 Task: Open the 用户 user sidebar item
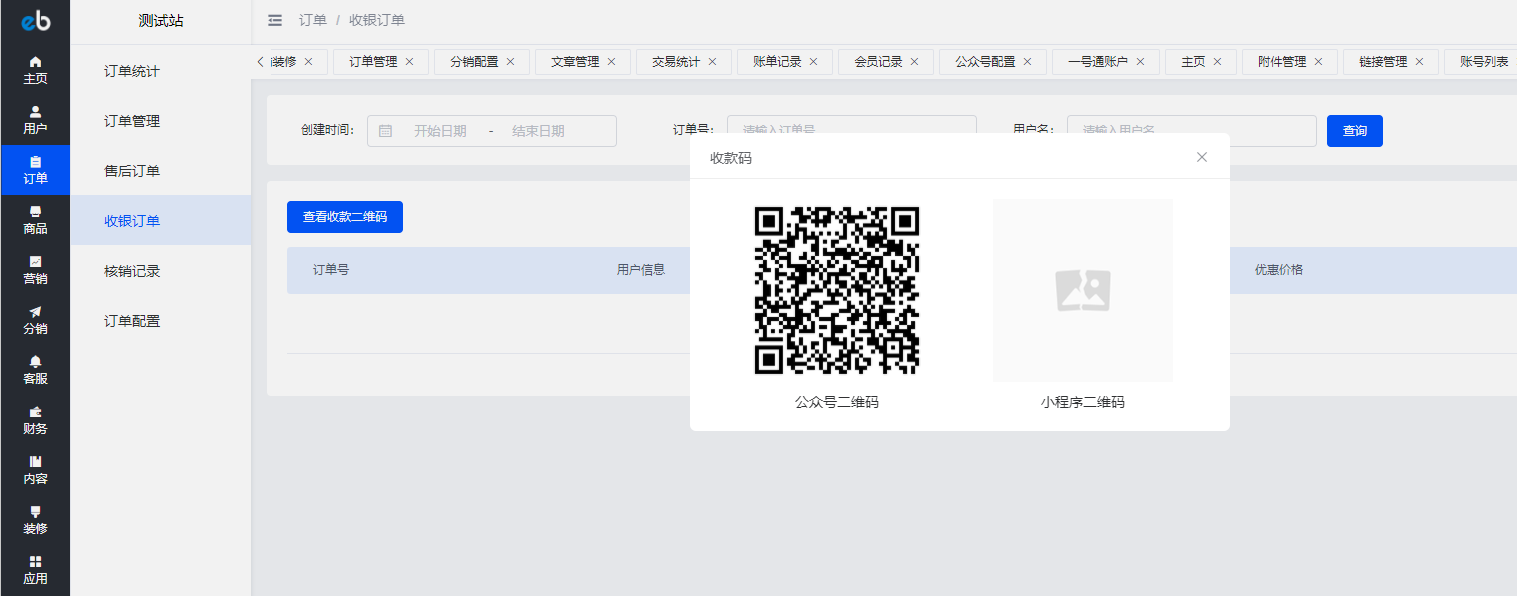[x=35, y=120]
